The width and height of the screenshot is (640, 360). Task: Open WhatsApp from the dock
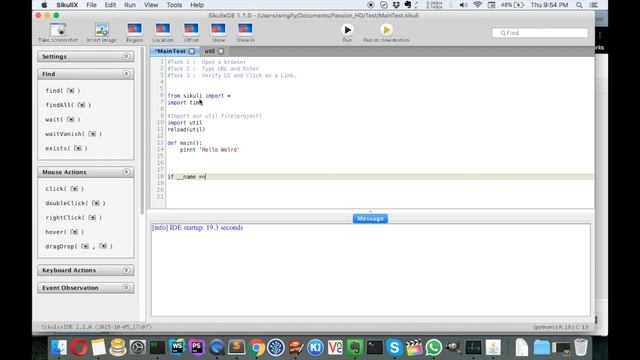[433, 348]
